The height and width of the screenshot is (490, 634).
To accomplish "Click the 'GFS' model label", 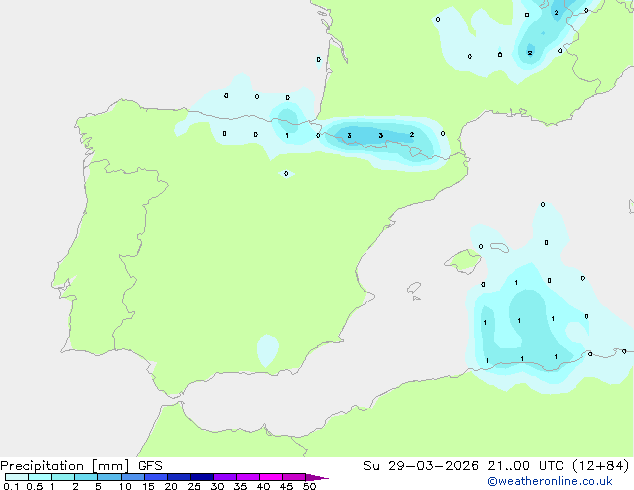I will pyautogui.click(x=150, y=466).
